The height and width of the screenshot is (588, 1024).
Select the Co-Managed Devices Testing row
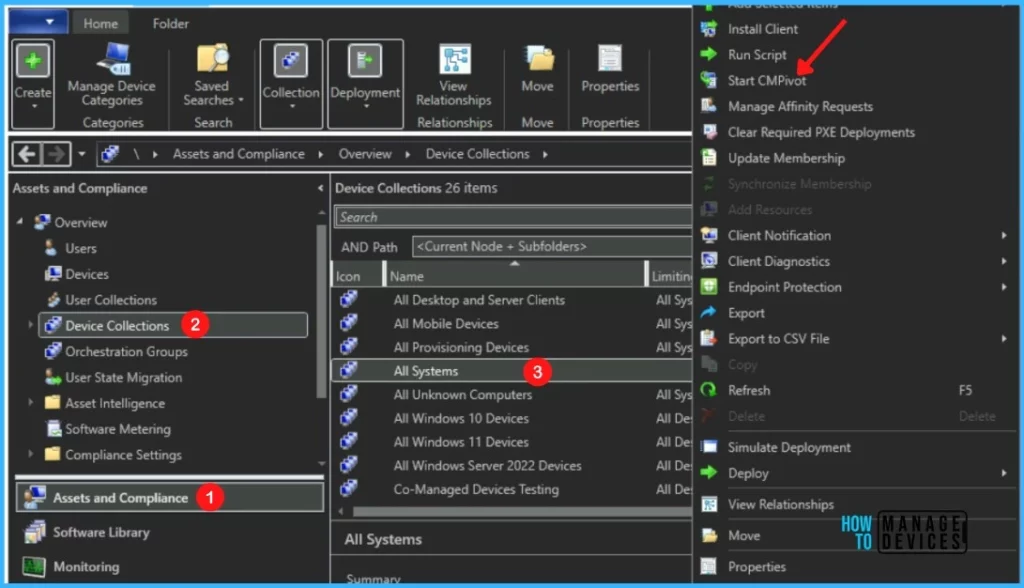pos(513,489)
